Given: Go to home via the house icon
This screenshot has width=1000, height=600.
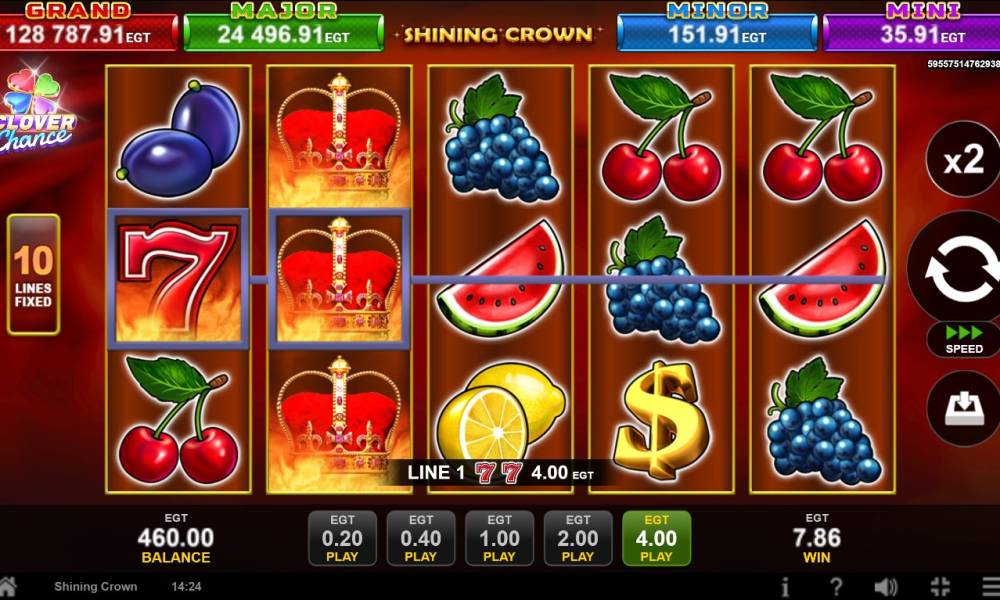Looking at the screenshot, I should pos(8,586).
